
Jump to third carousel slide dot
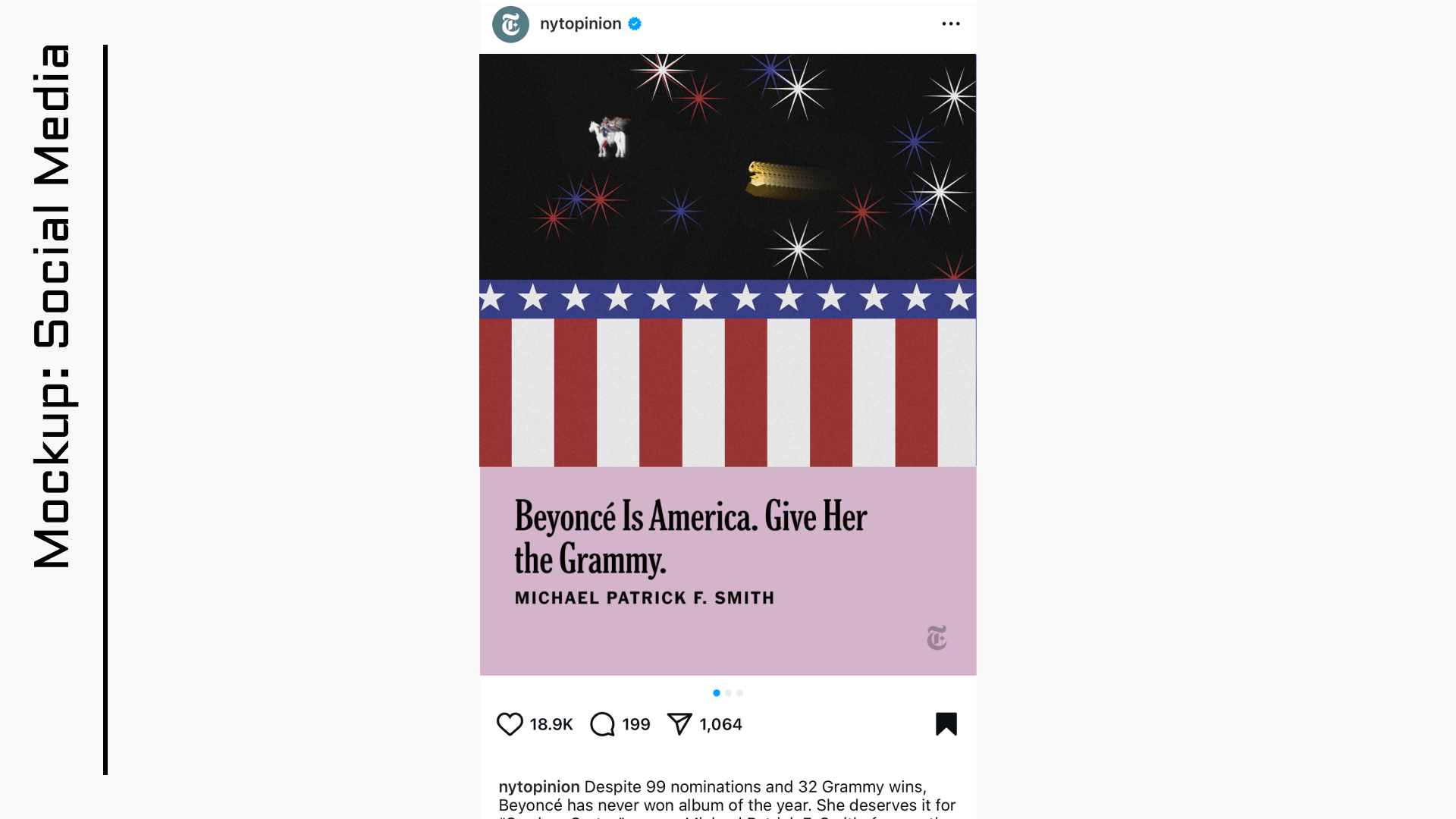click(x=739, y=692)
